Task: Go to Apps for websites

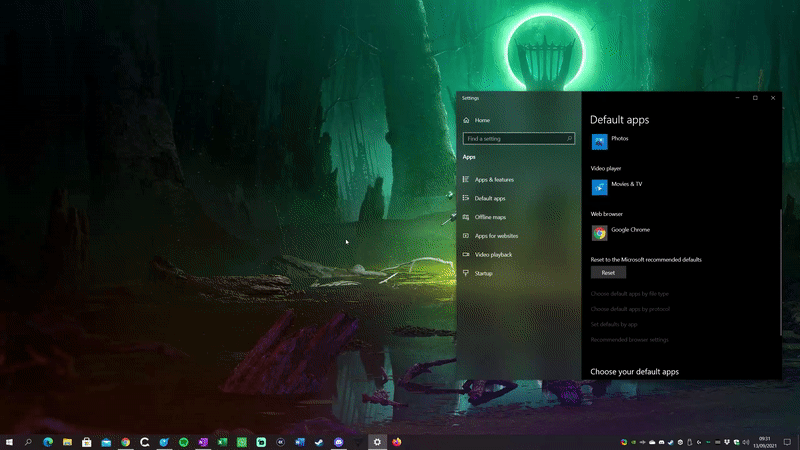Action: pos(496,236)
